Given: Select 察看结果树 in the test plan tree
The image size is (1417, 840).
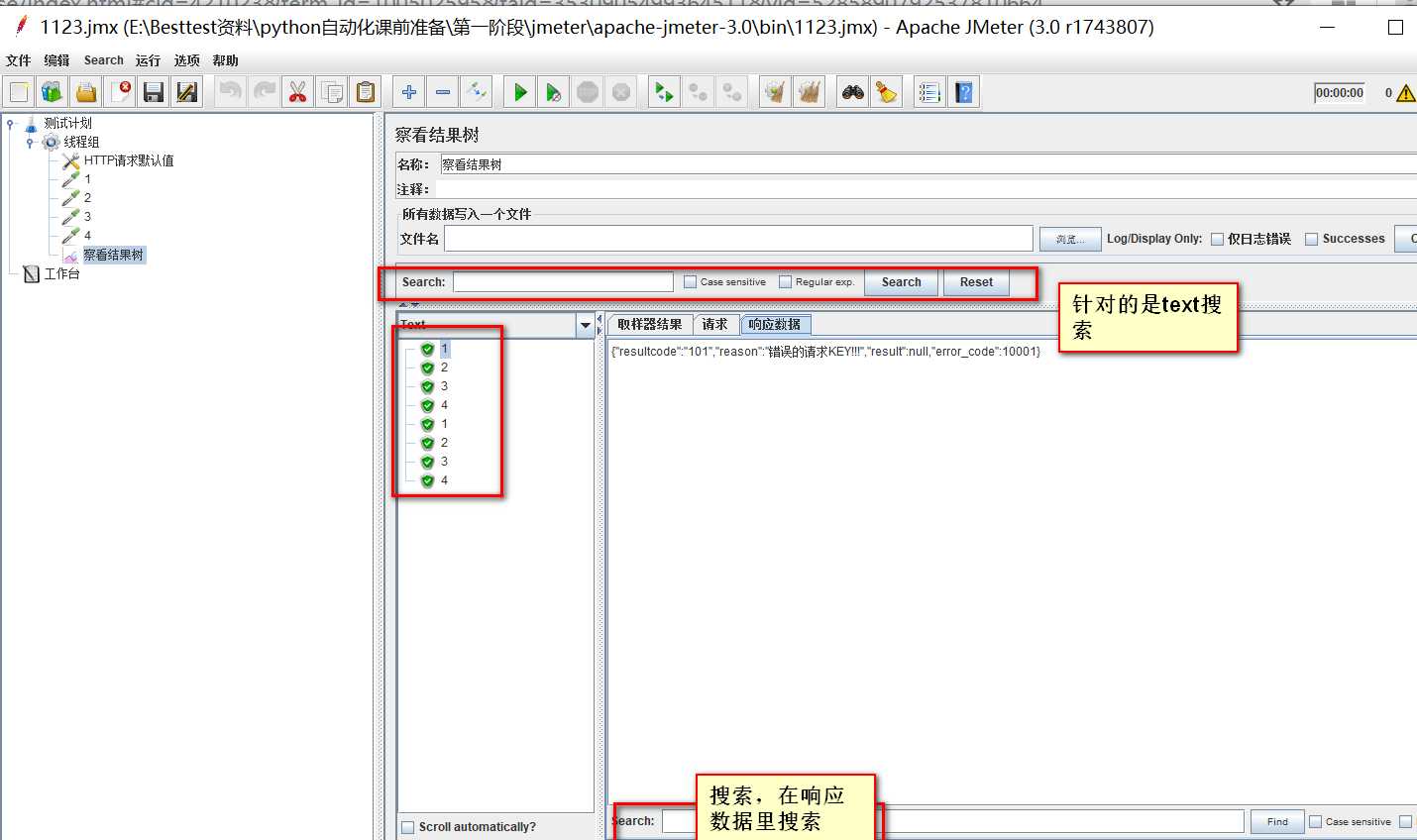Looking at the screenshot, I should pos(113,255).
